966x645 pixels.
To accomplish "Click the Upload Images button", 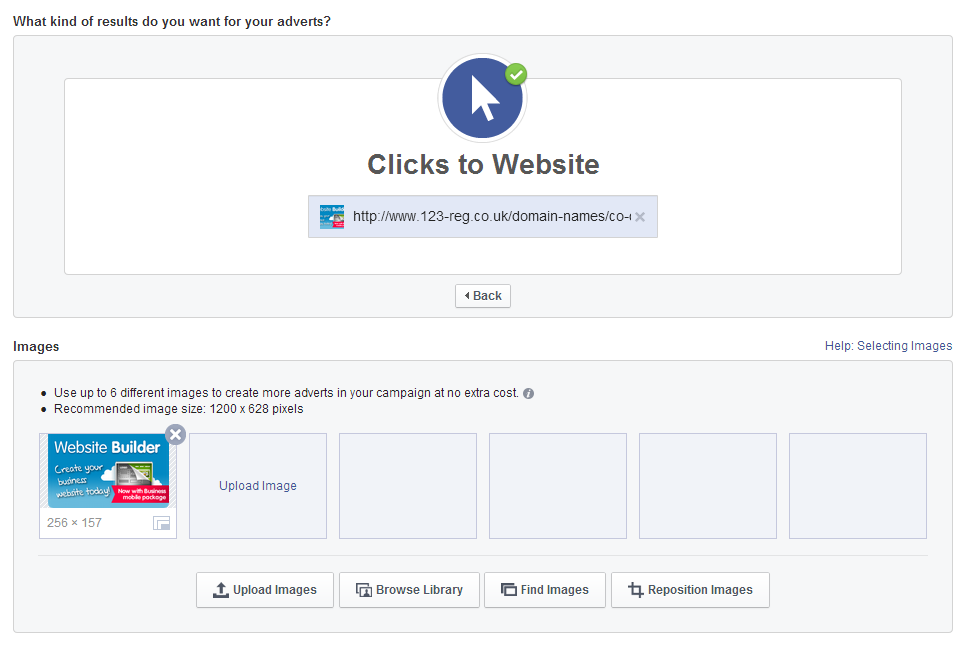I will 265,590.
